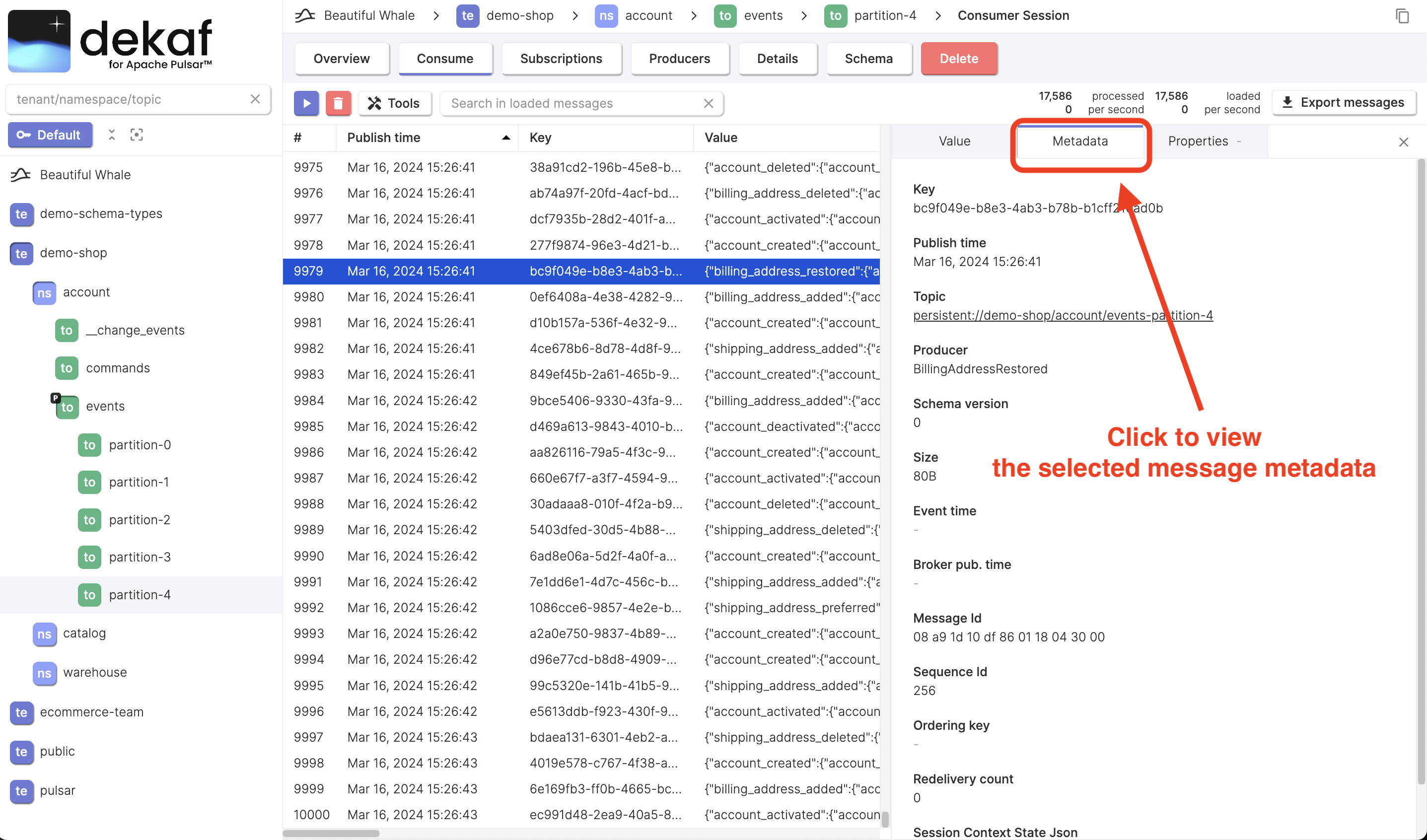
Task: Click the play/consume button in toolbar
Action: (307, 103)
